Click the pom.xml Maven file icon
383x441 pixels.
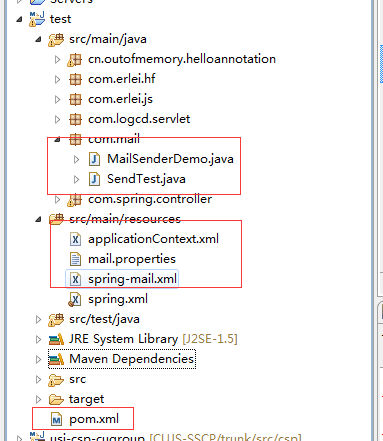click(56, 419)
